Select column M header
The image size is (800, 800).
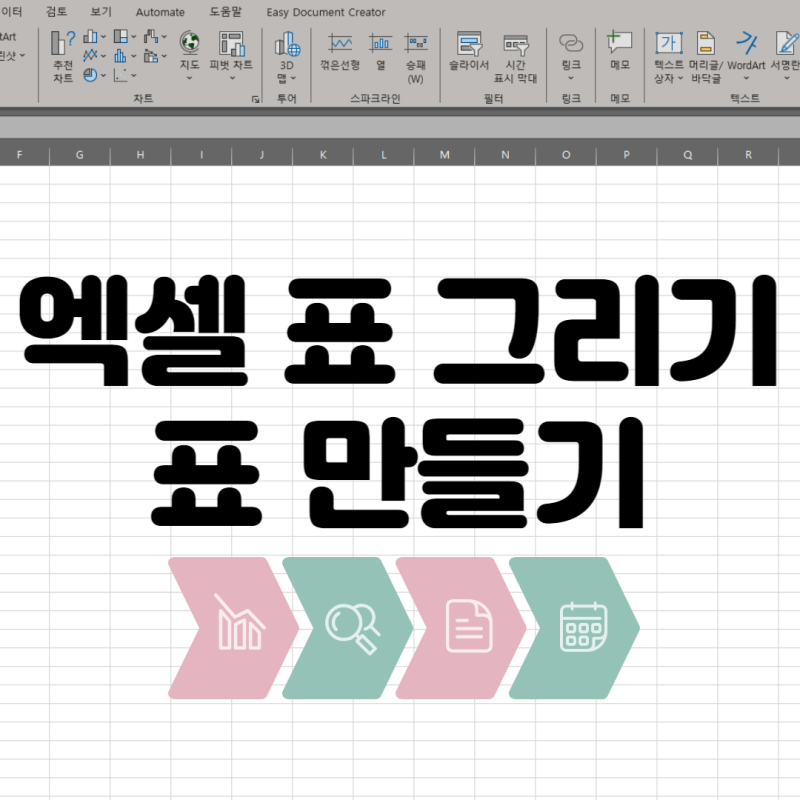pos(444,154)
